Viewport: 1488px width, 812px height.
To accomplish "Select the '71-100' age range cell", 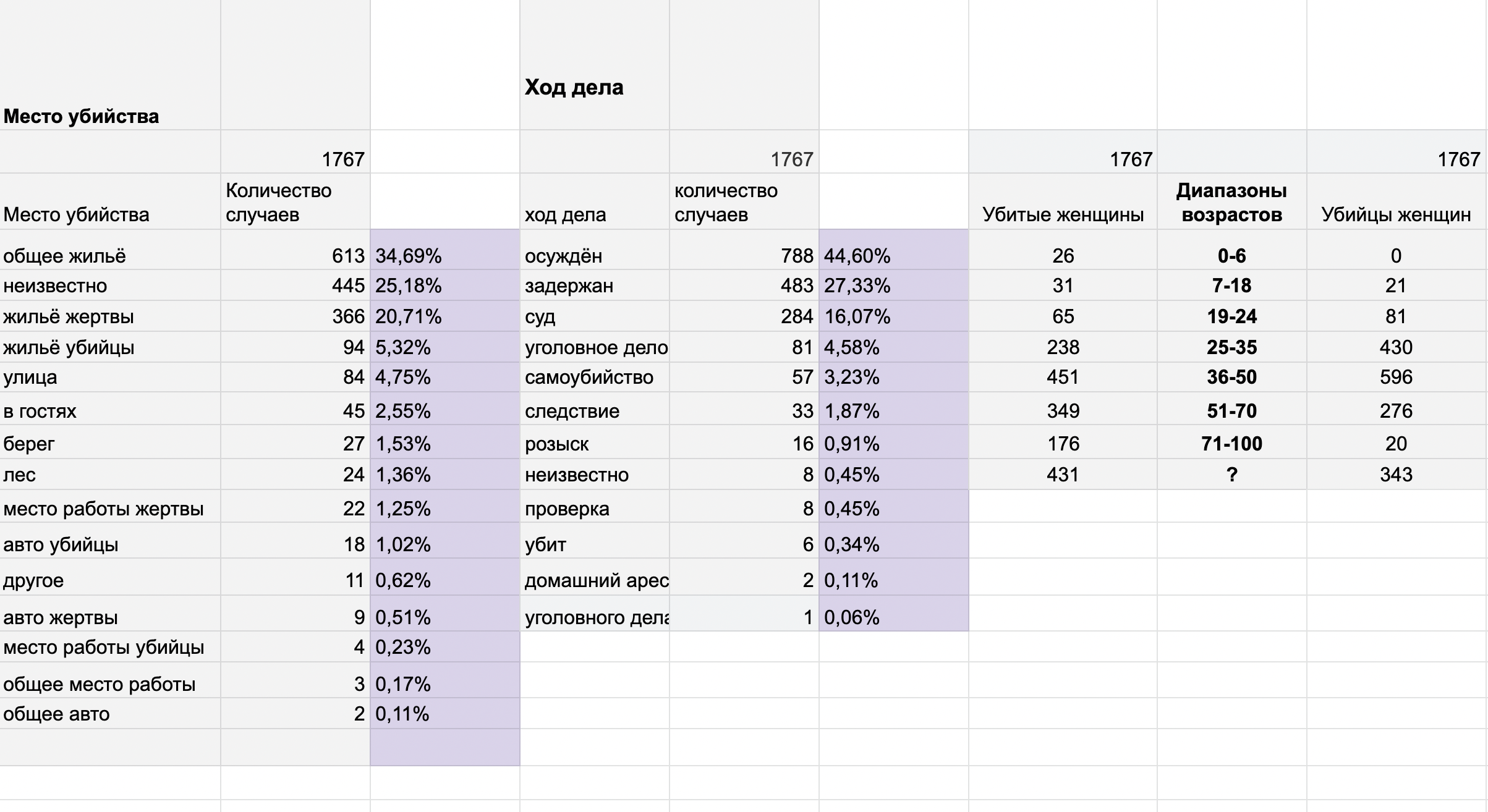I will point(1231,442).
